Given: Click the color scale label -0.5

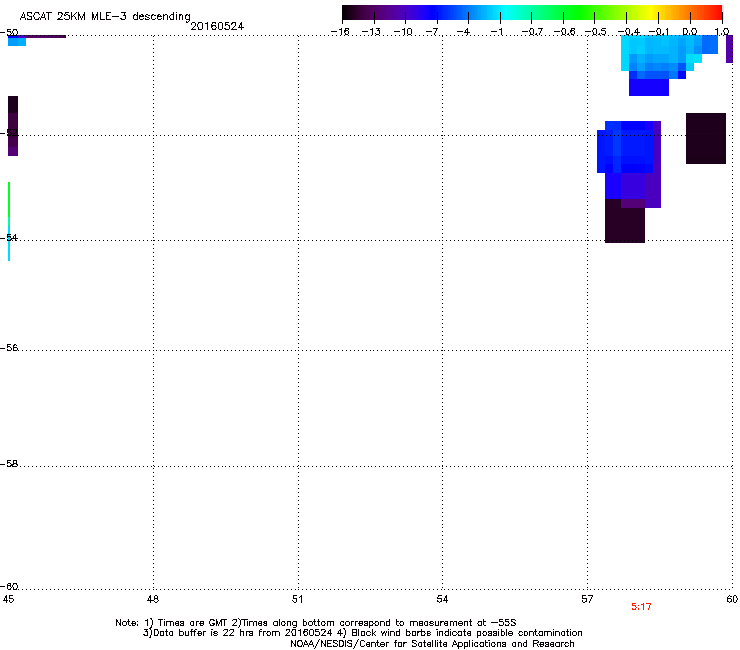Looking at the screenshot, I should click(x=595, y=32).
